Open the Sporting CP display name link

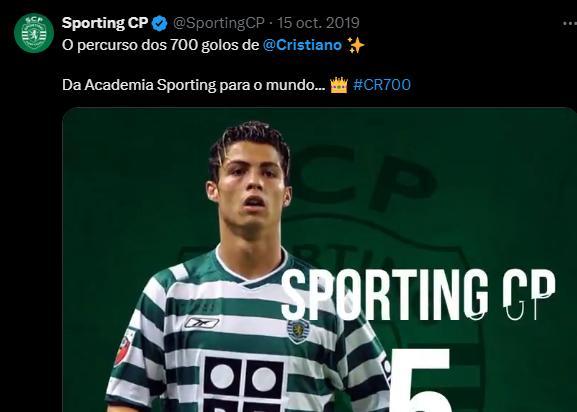[x=105, y=23]
